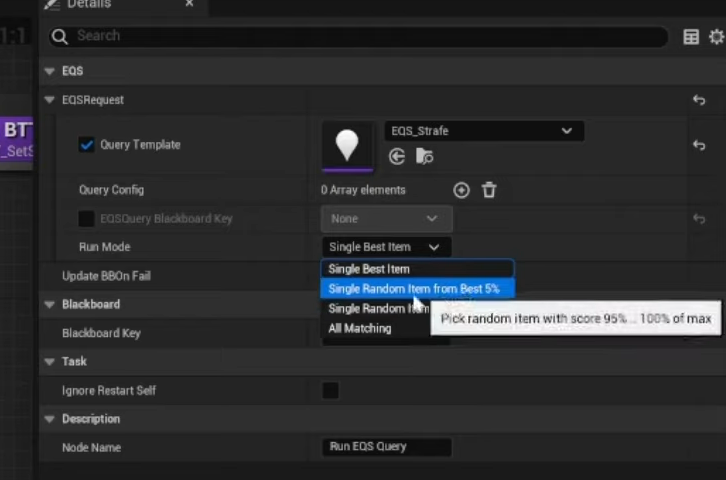The width and height of the screenshot is (726, 480).
Task: Choose Single Random Item from Best 5%
Action: tap(414, 289)
